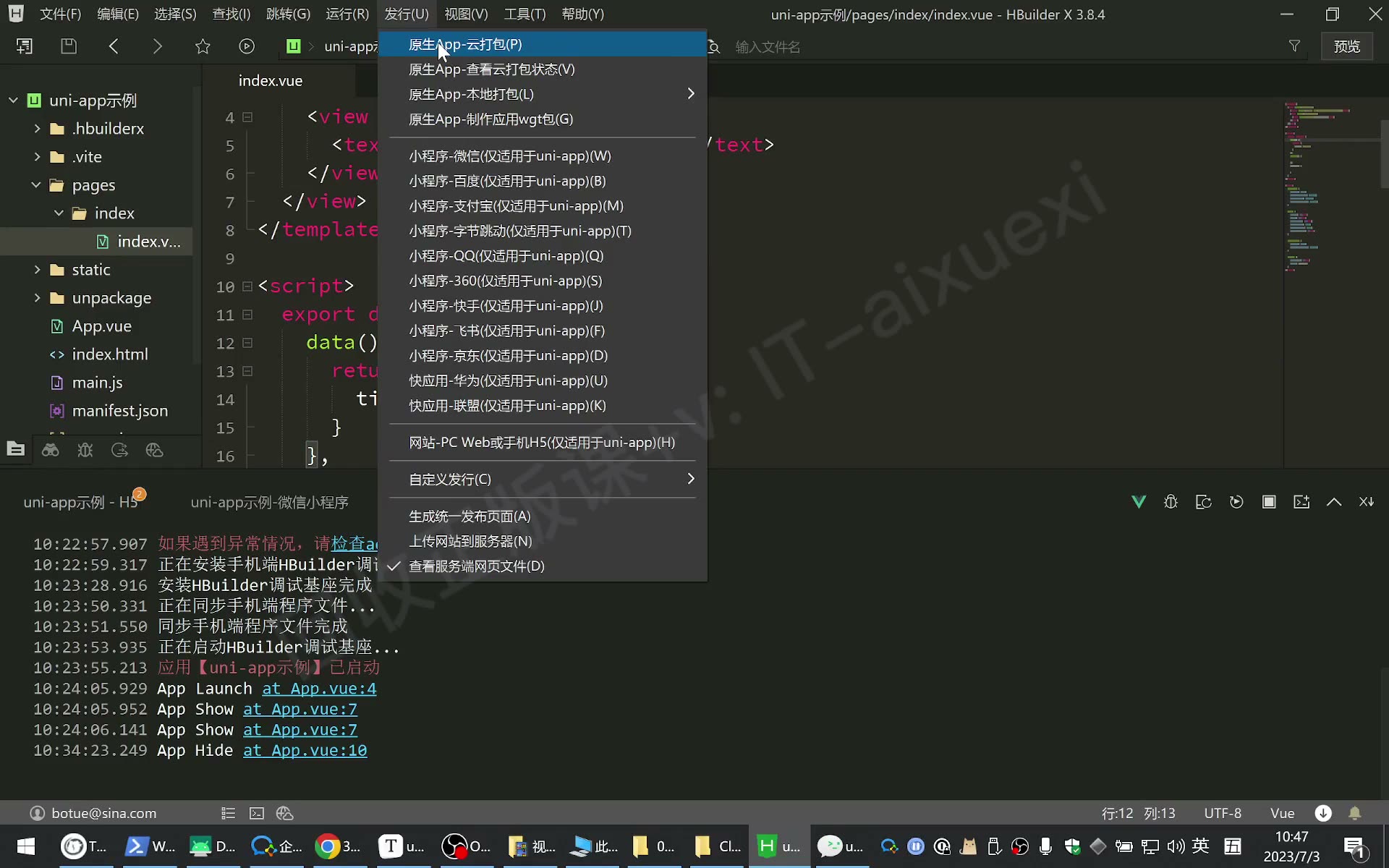The width and height of the screenshot is (1389, 868).
Task: Go forward with the right arrow icon
Action: tap(158, 46)
